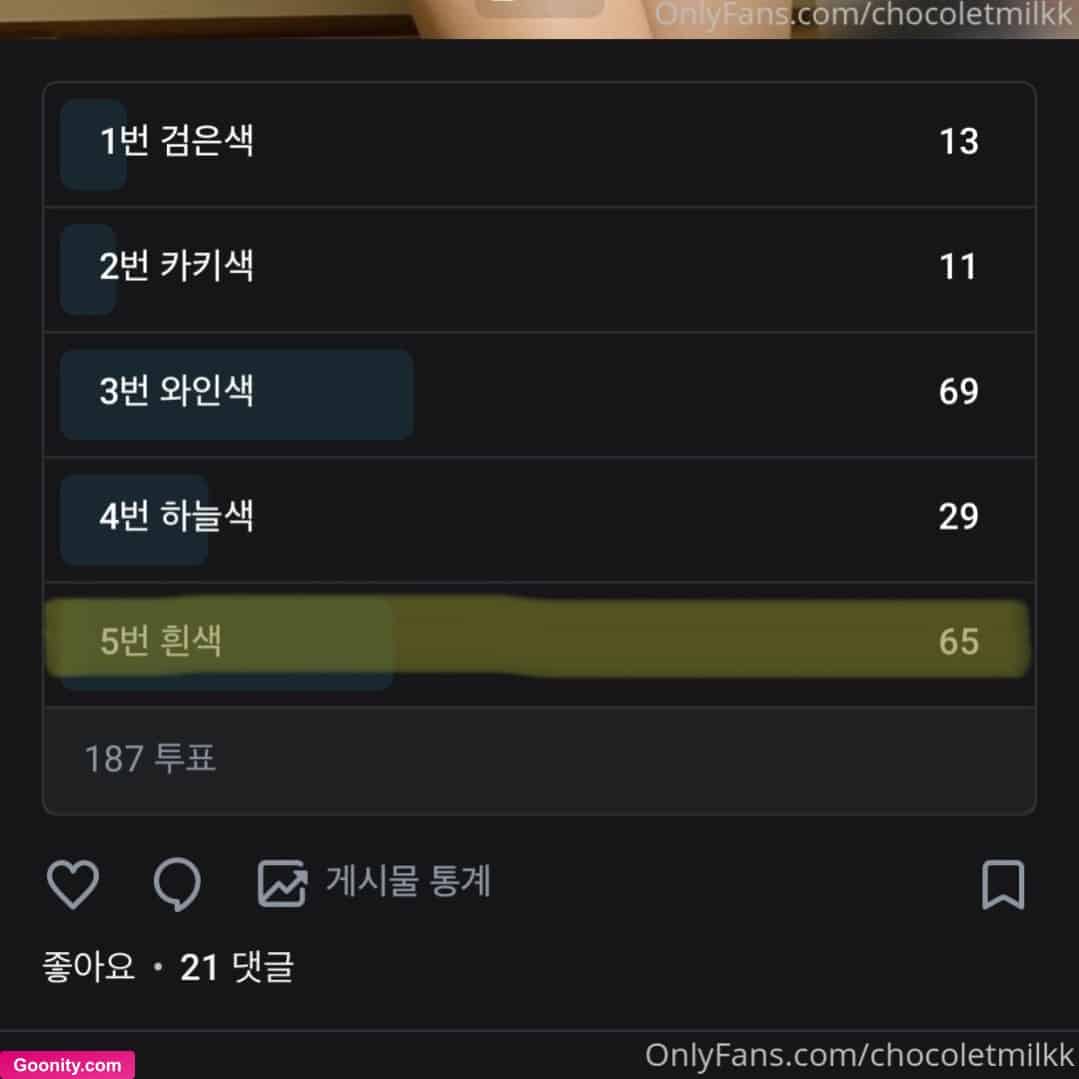Viewport: 1079px width, 1079px height.
Task: Click the Goonity.com badge
Action: point(67,1065)
